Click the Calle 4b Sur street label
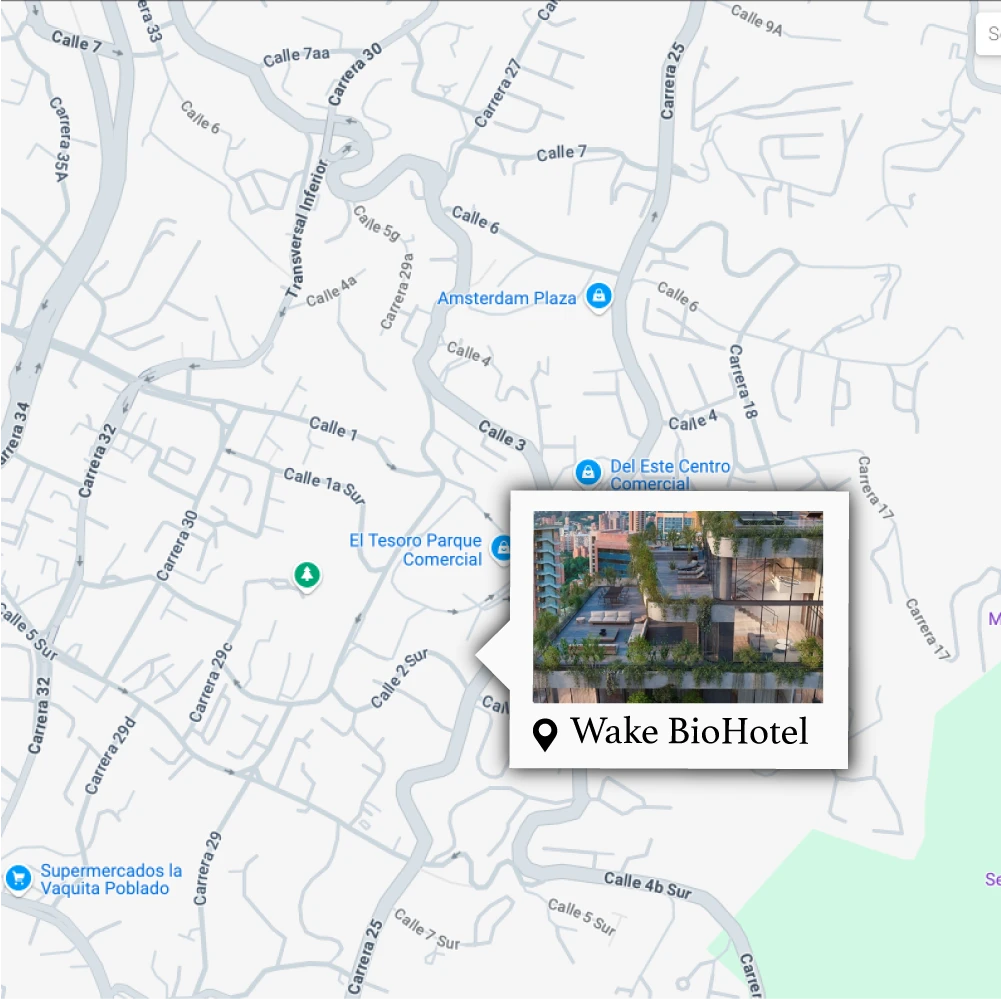 point(648,885)
